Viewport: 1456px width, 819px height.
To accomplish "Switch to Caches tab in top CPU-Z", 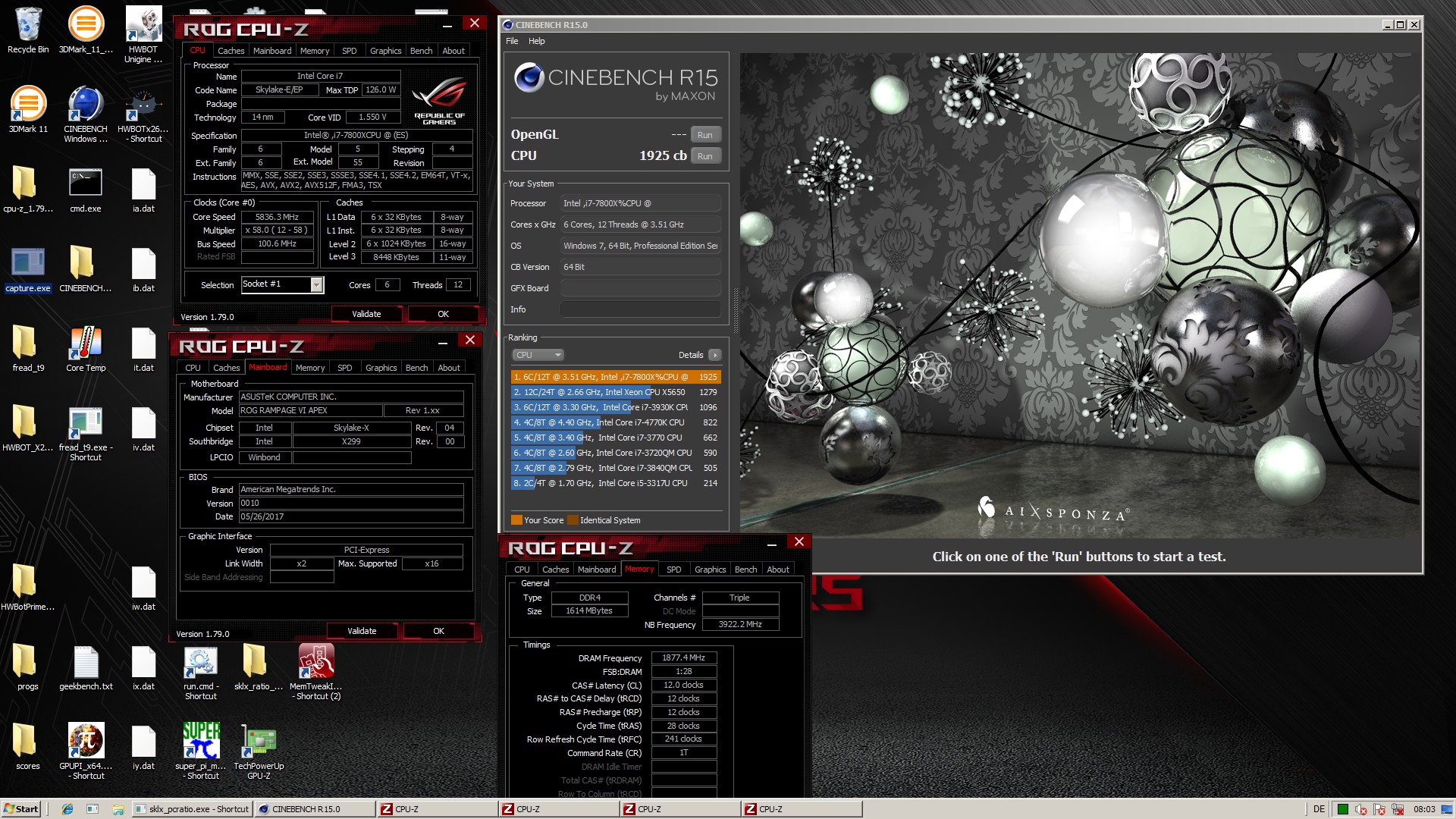I will click(231, 51).
